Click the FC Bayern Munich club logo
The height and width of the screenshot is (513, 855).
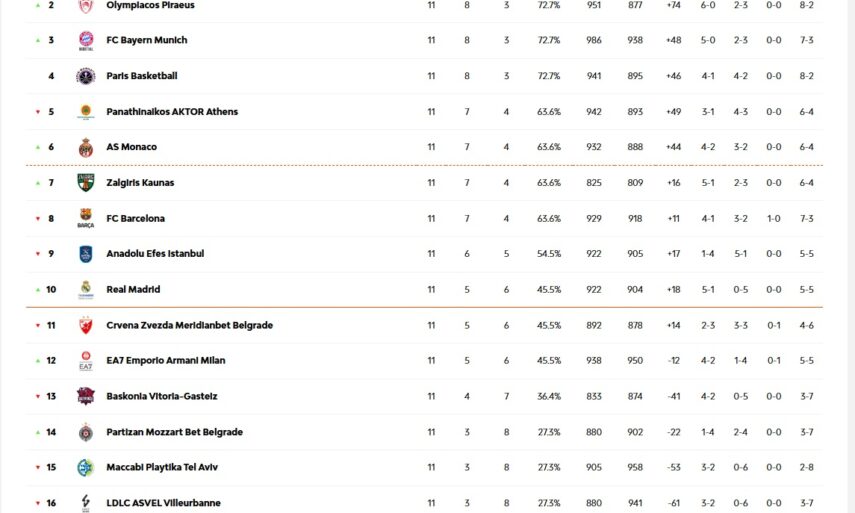(85, 41)
